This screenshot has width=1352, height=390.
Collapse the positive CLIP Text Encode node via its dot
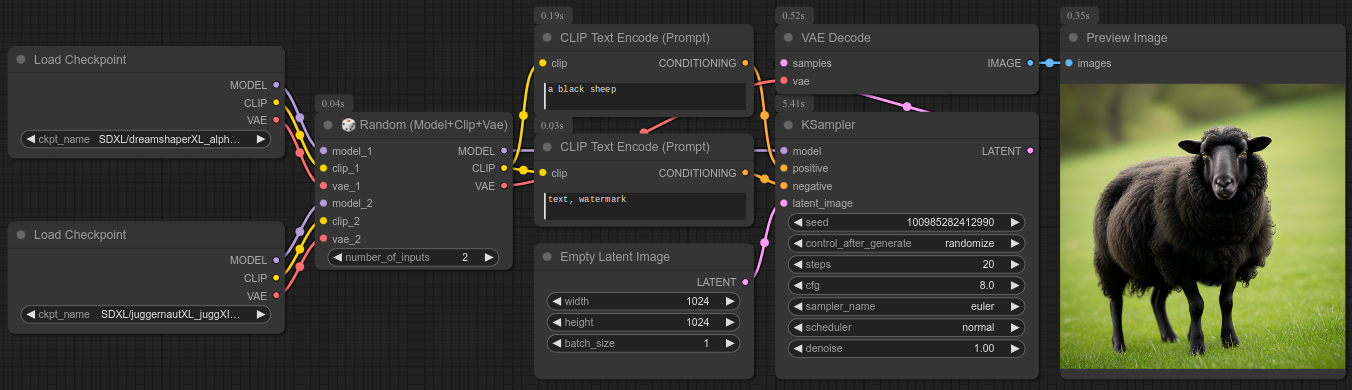(547, 38)
